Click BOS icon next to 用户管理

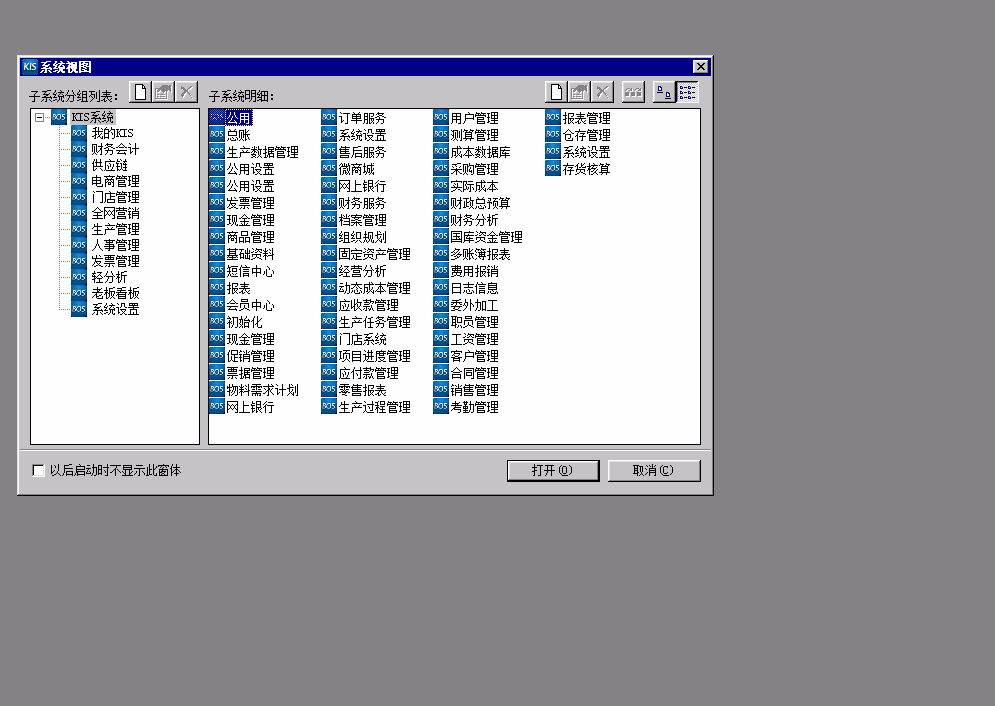click(441, 117)
